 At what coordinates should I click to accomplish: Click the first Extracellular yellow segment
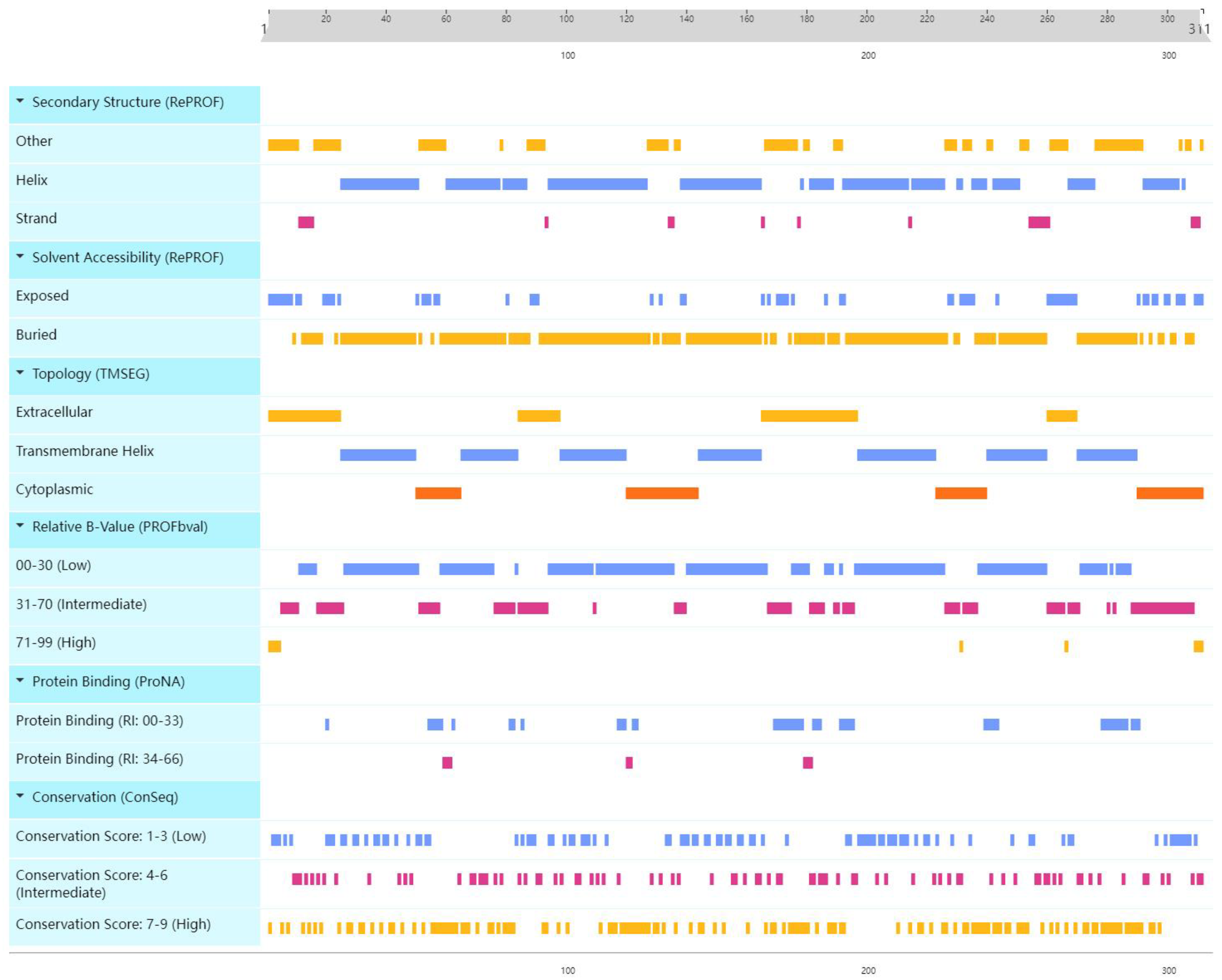tap(304, 416)
